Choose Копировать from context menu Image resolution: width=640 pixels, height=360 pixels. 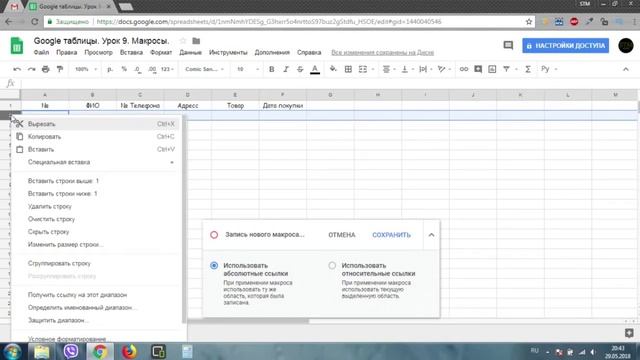click(x=98, y=137)
